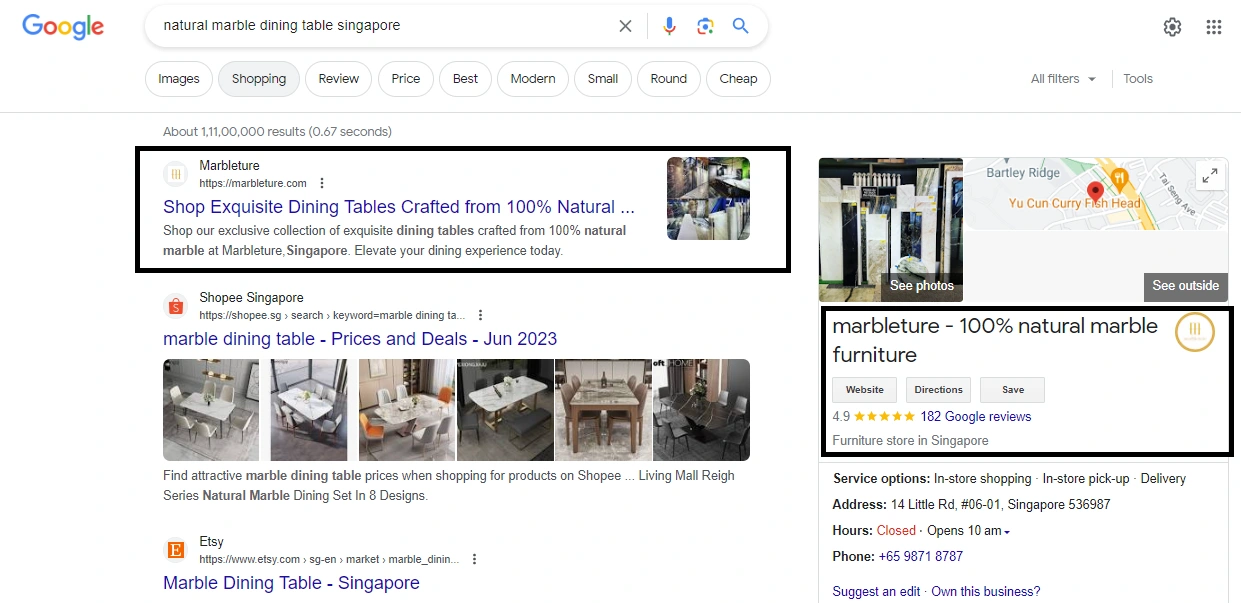Image resolution: width=1241 pixels, height=603 pixels.
Task: Open the Marble Dining Table - Singapore Etsy link
Action: tap(291, 583)
